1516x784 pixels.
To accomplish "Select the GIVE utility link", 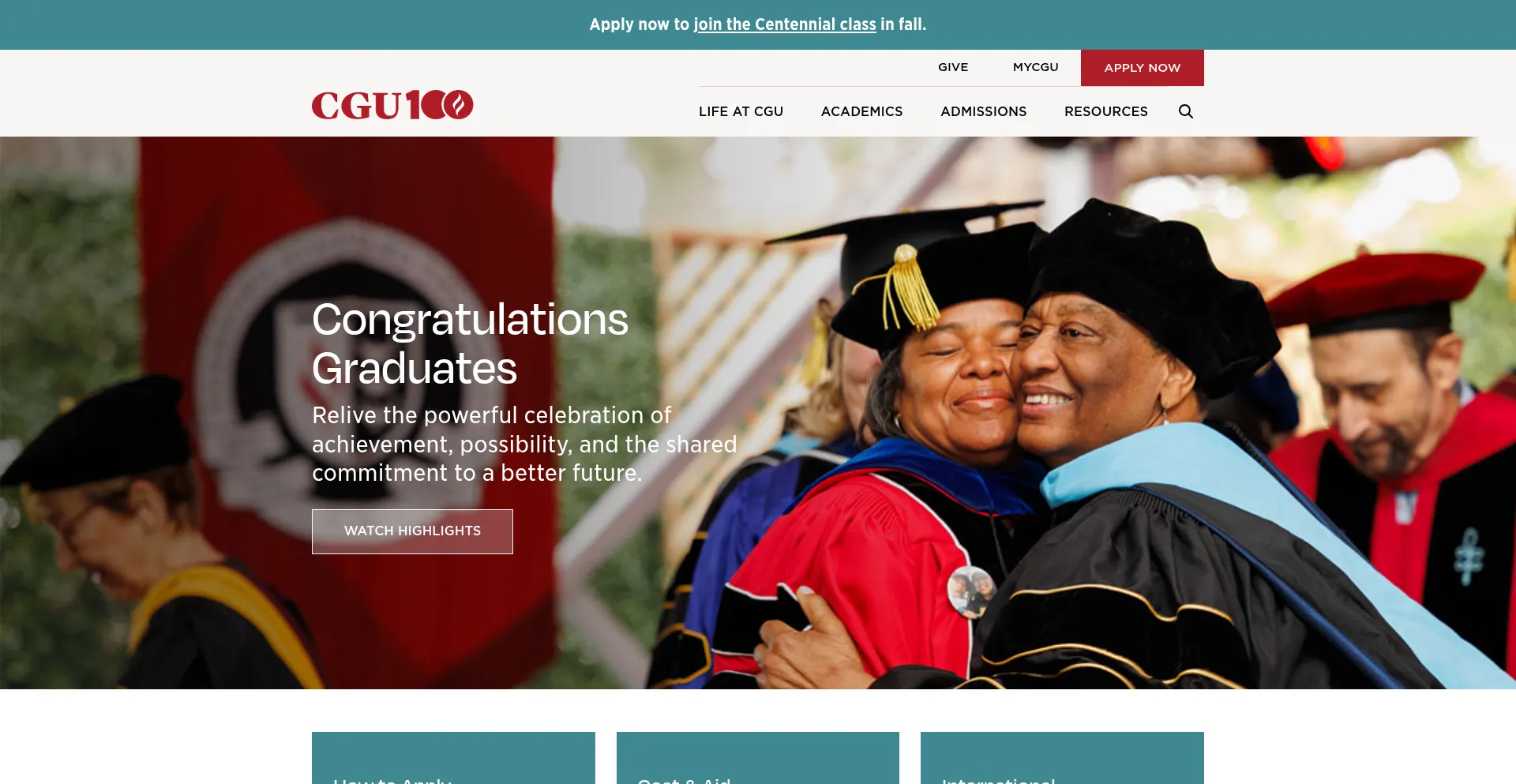I will point(953,67).
